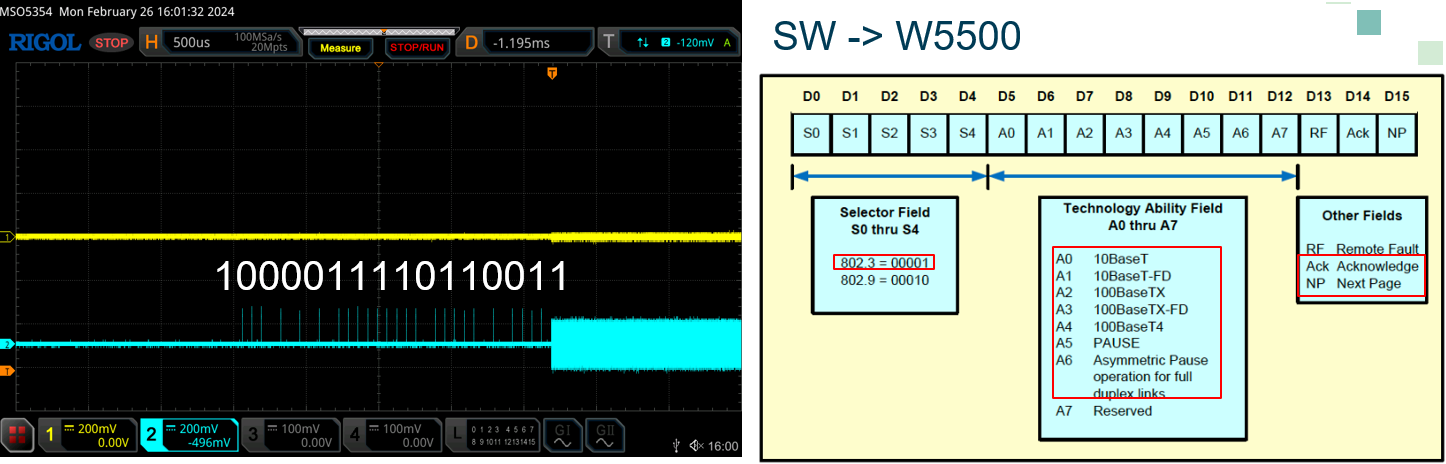Click the 16:00 clock readout
Image resolution: width=1446 pixels, height=464 pixels.
[724, 446]
